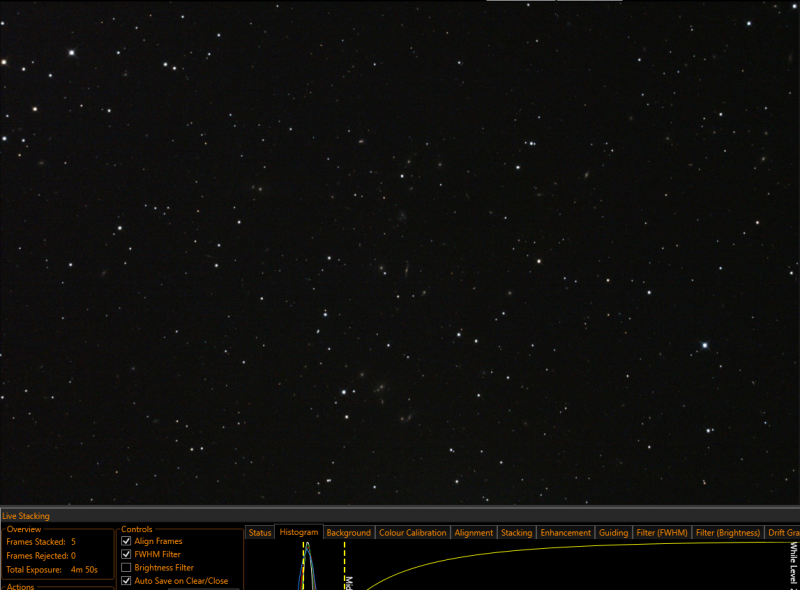Open the Alignment tab
The height and width of the screenshot is (590, 800).
[x=474, y=533]
